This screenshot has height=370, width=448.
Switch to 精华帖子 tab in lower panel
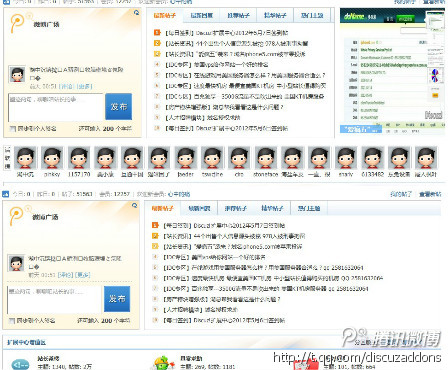coord(272,208)
